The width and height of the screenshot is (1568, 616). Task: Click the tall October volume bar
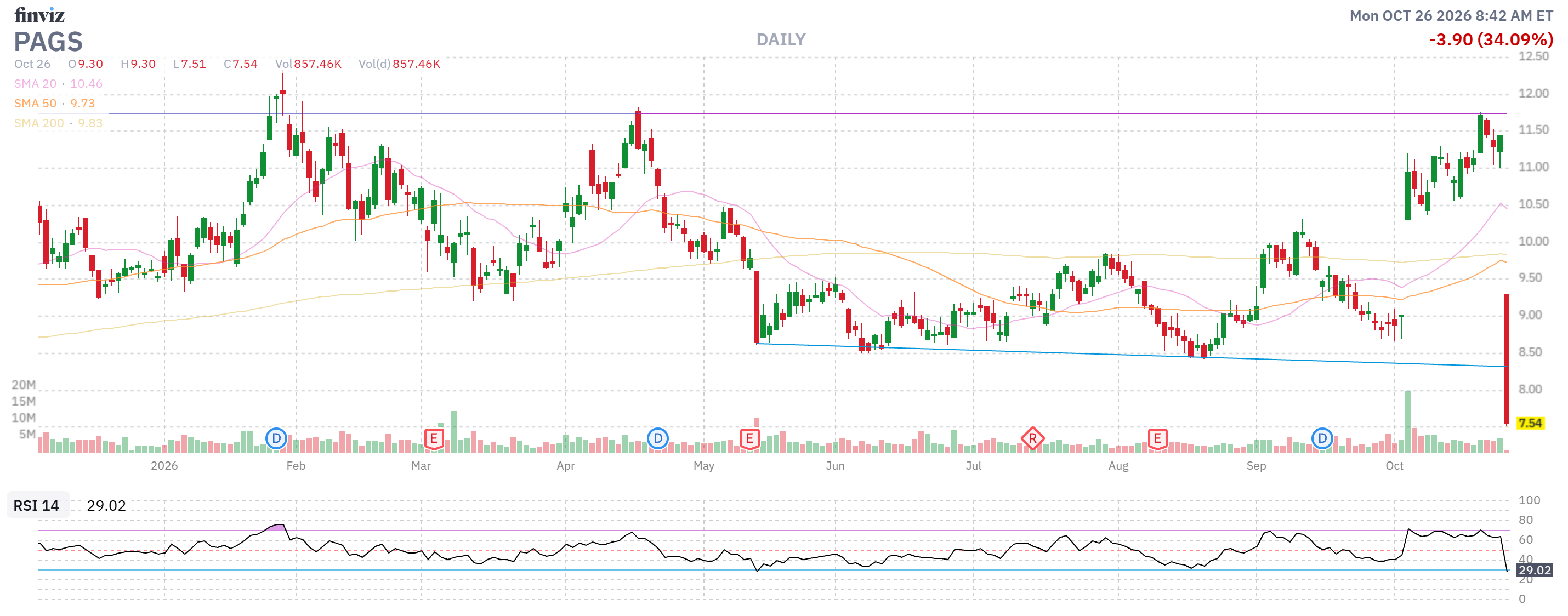pos(1407,421)
